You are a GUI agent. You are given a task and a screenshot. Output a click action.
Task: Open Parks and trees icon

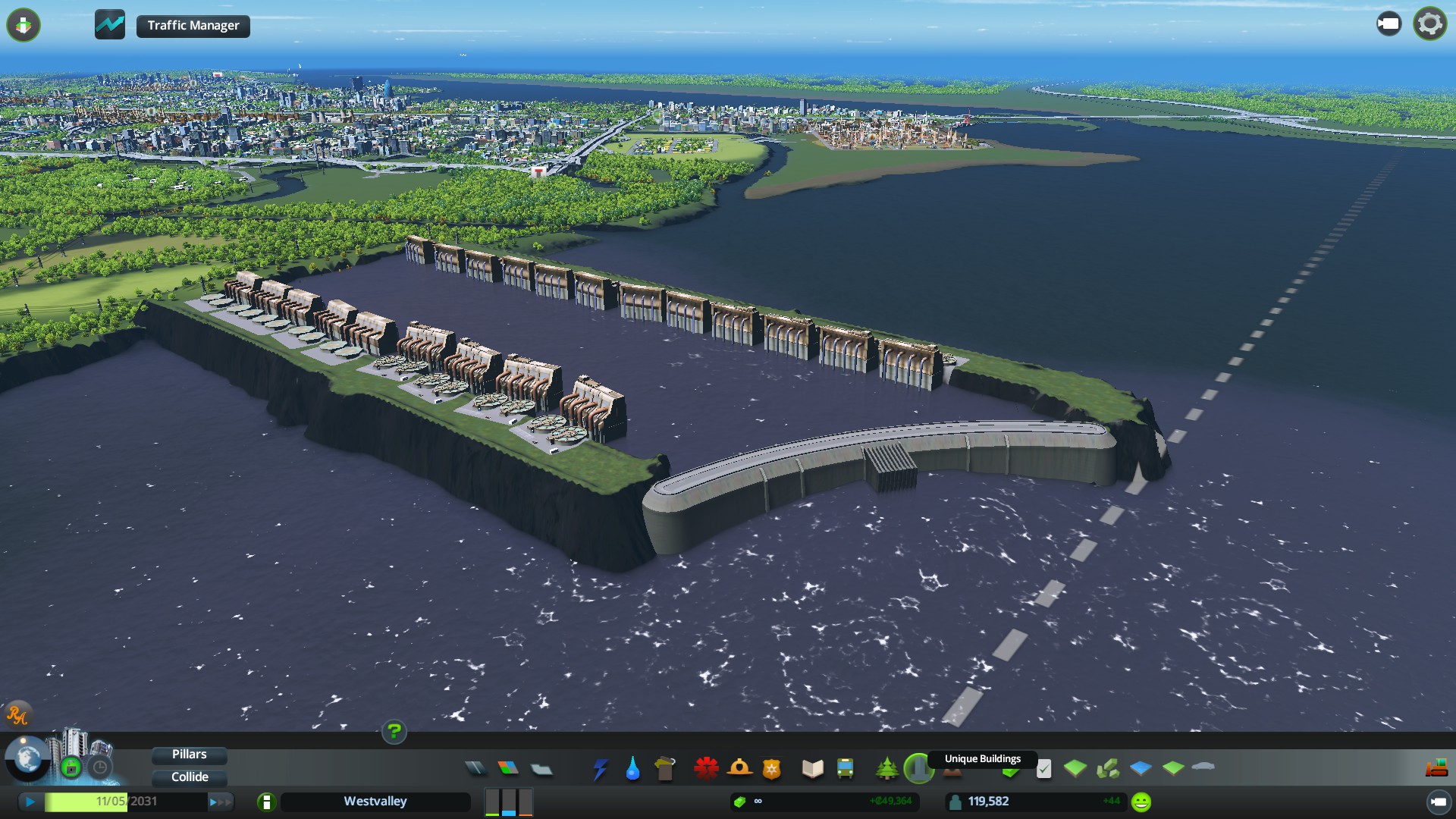pos(886,769)
